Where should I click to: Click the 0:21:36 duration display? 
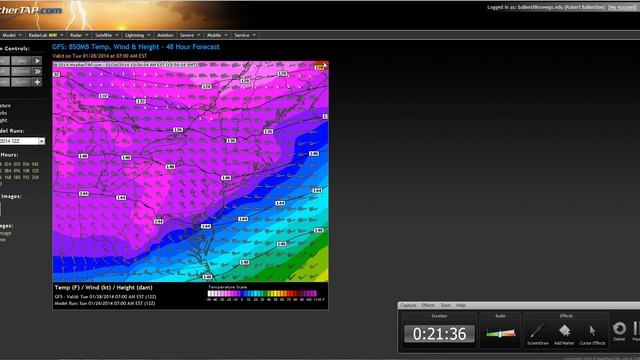tap(439, 334)
